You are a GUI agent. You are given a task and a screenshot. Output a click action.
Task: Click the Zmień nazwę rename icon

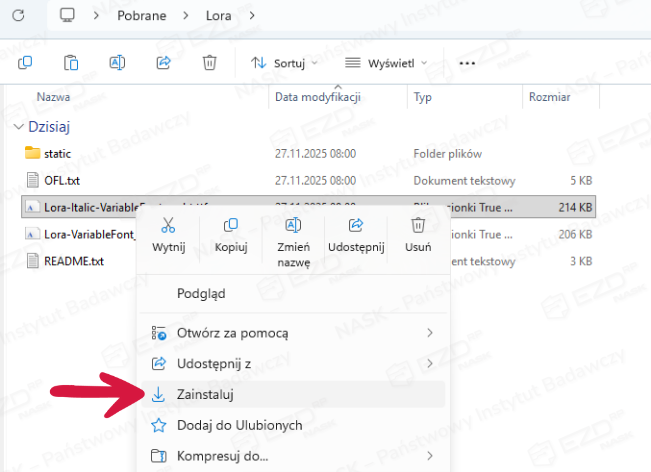click(x=293, y=226)
